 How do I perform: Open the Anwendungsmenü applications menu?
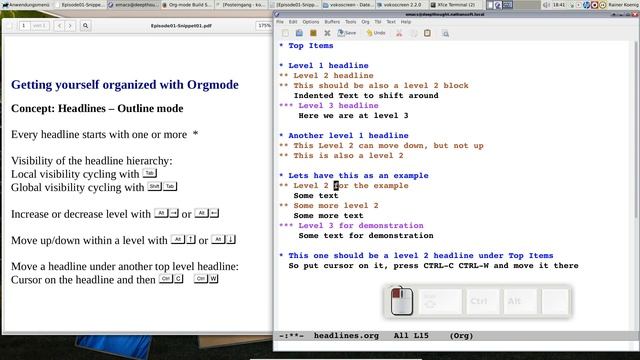coord(25,5)
